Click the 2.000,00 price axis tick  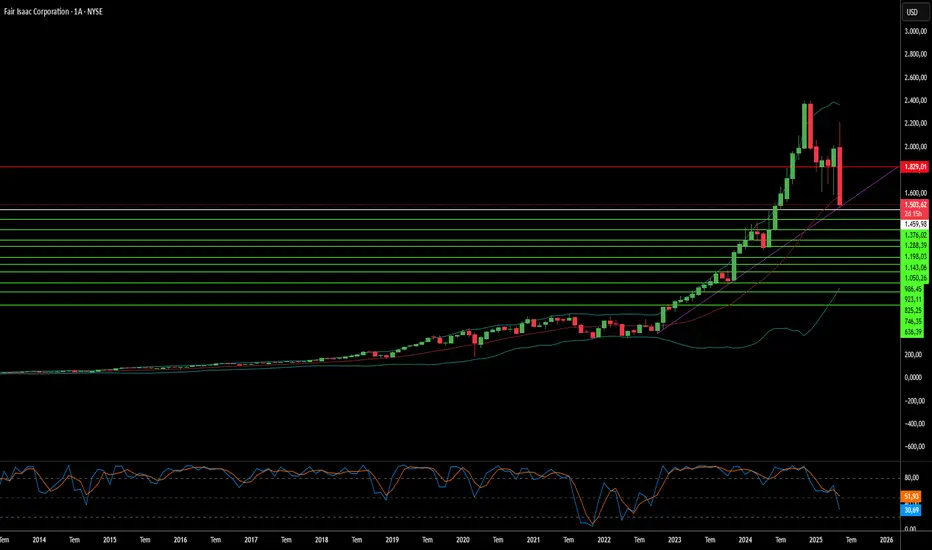(x=915, y=147)
